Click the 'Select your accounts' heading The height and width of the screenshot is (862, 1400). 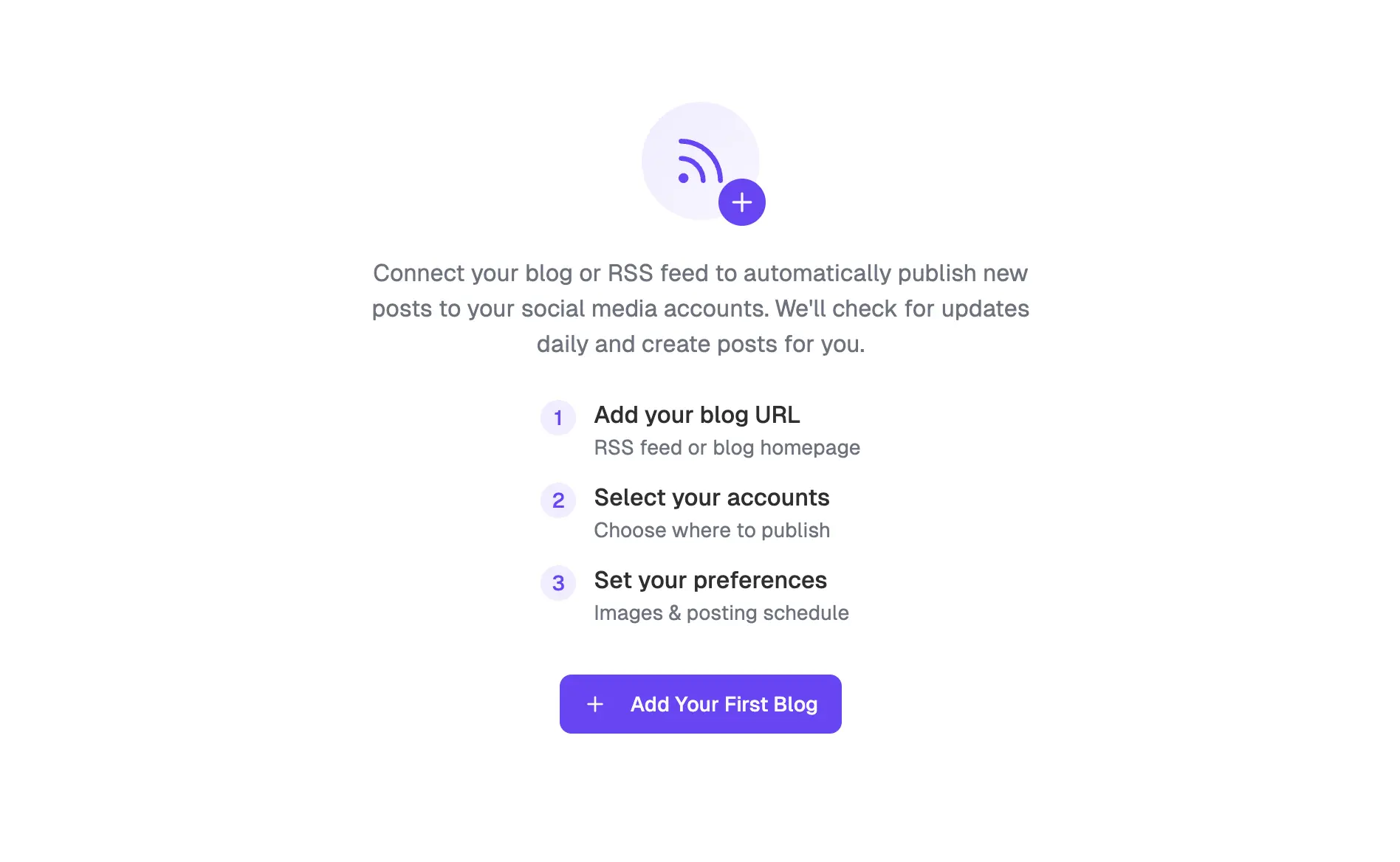coord(711,497)
